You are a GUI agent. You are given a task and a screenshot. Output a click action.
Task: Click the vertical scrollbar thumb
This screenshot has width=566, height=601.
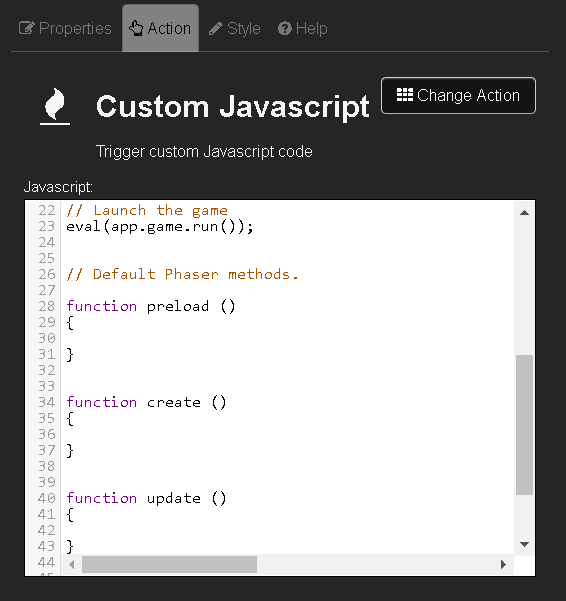[524, 425]
